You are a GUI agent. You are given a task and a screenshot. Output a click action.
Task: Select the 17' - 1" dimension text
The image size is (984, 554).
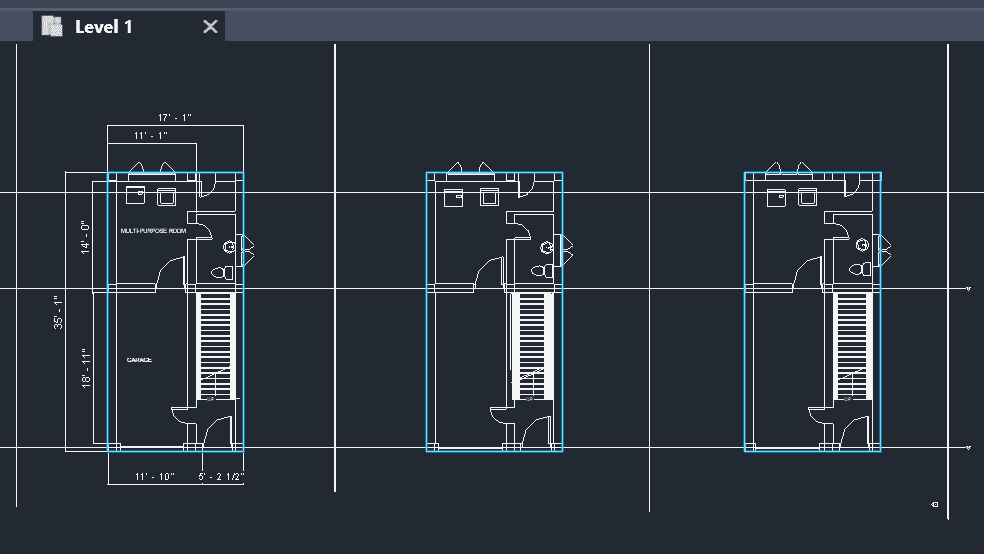pyautogui.click(x=174, y=118)
